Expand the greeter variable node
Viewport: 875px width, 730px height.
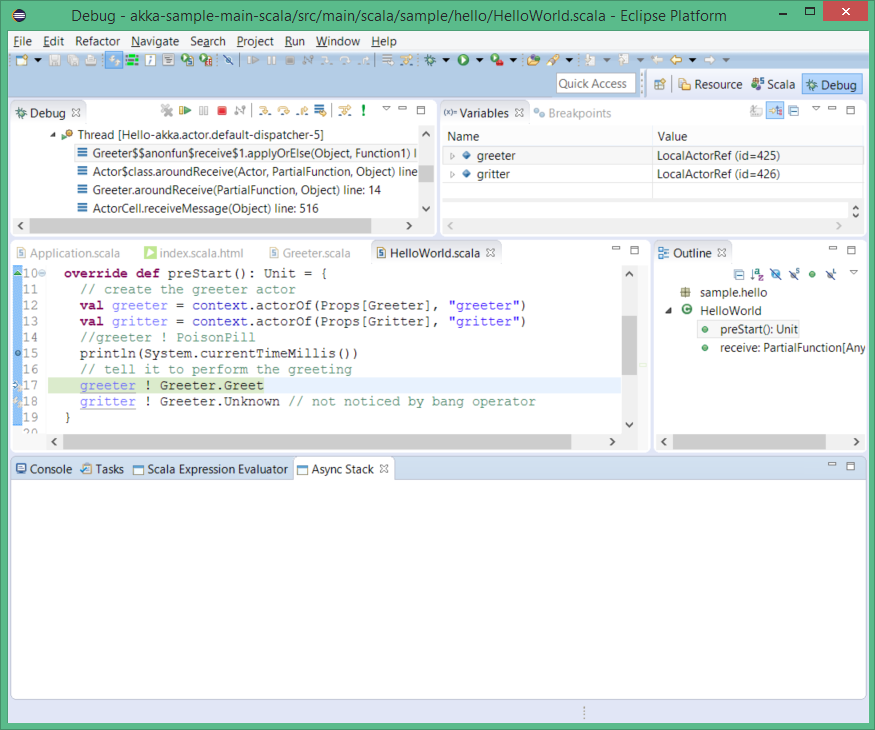[452, 156]
